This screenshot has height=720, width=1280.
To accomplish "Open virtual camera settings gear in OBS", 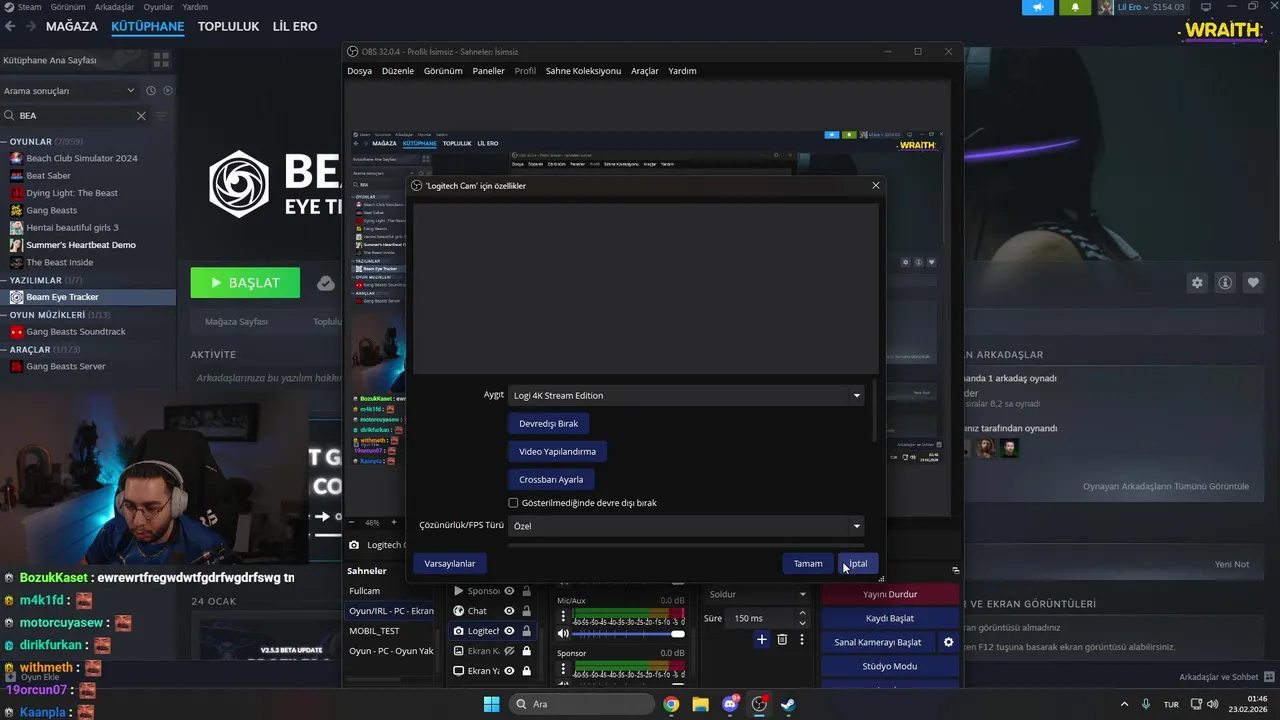I will (949, 642).
